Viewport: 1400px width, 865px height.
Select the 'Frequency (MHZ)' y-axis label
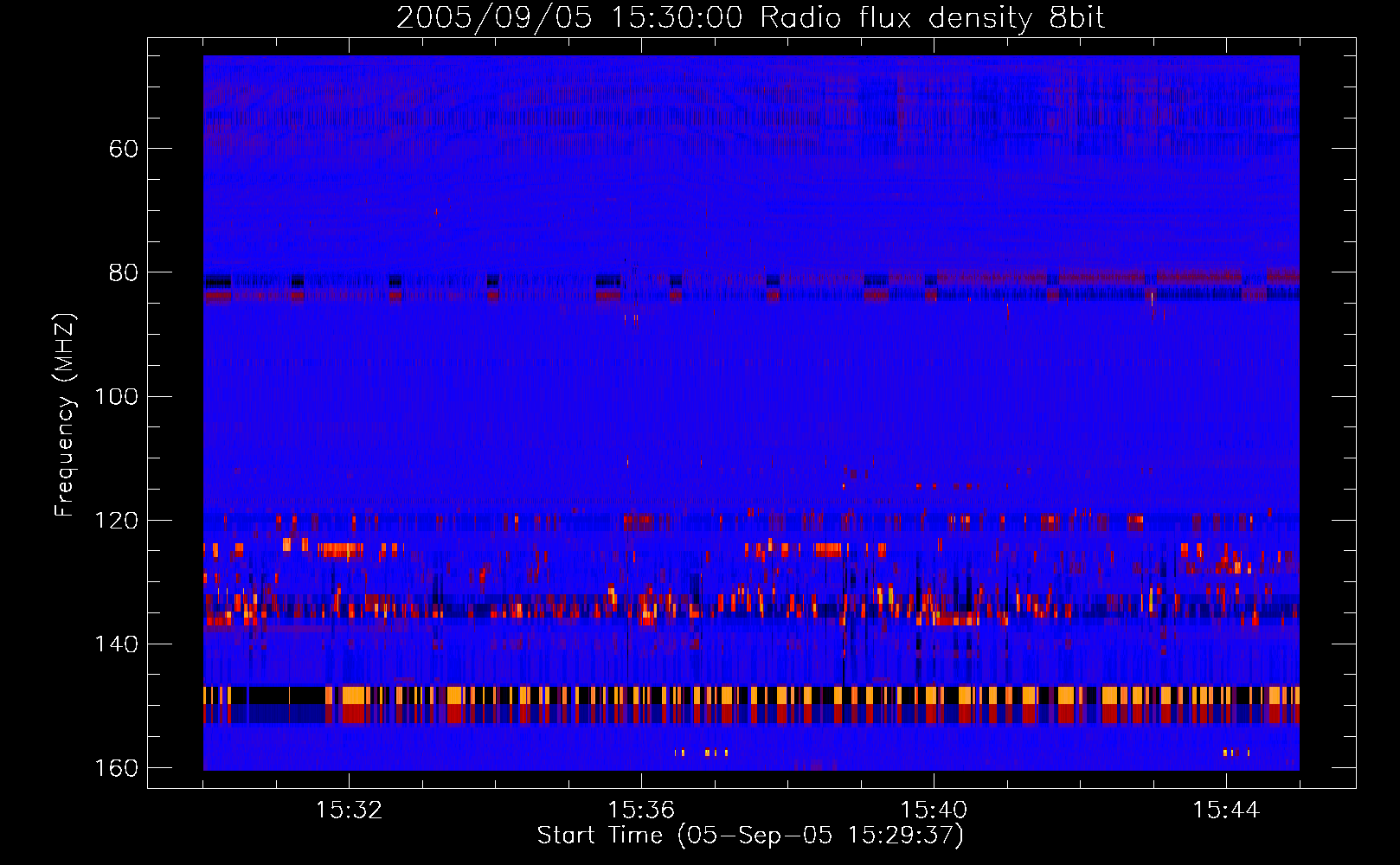pos(65,415)
